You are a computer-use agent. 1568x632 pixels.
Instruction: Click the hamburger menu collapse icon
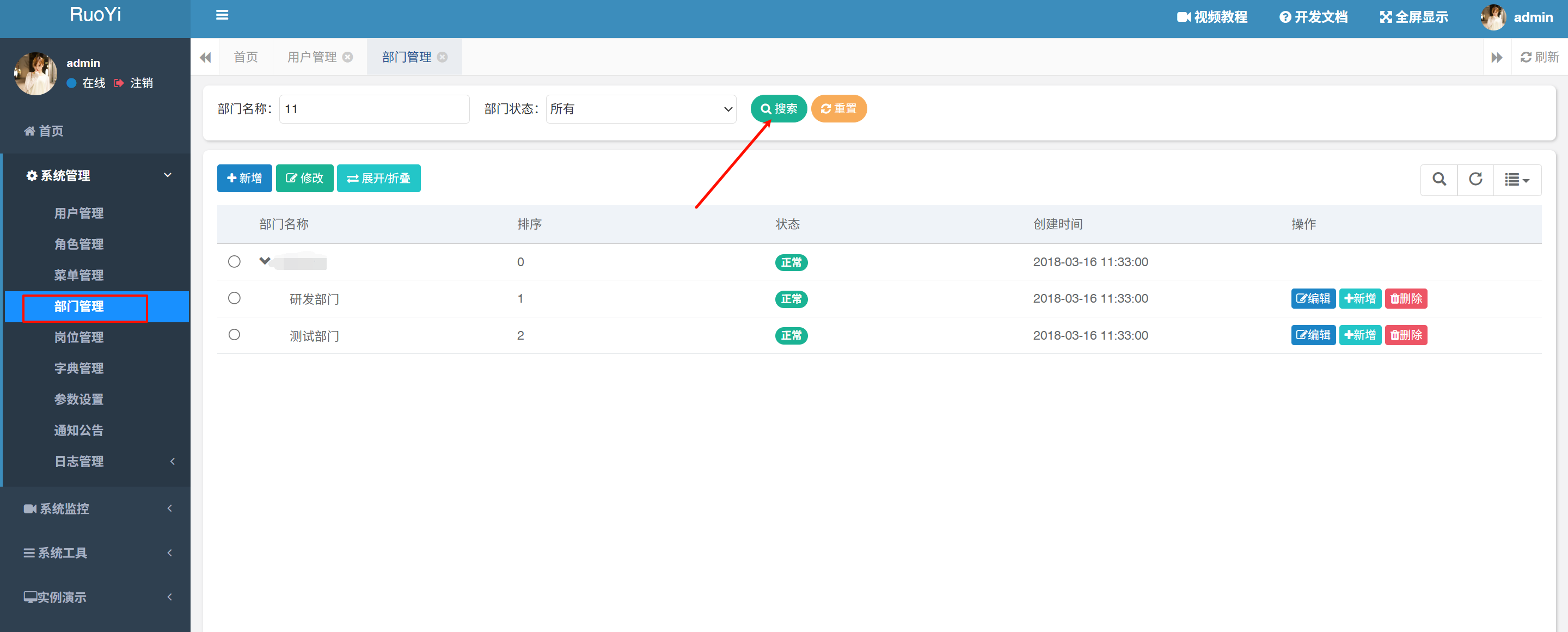click(222, 15)
